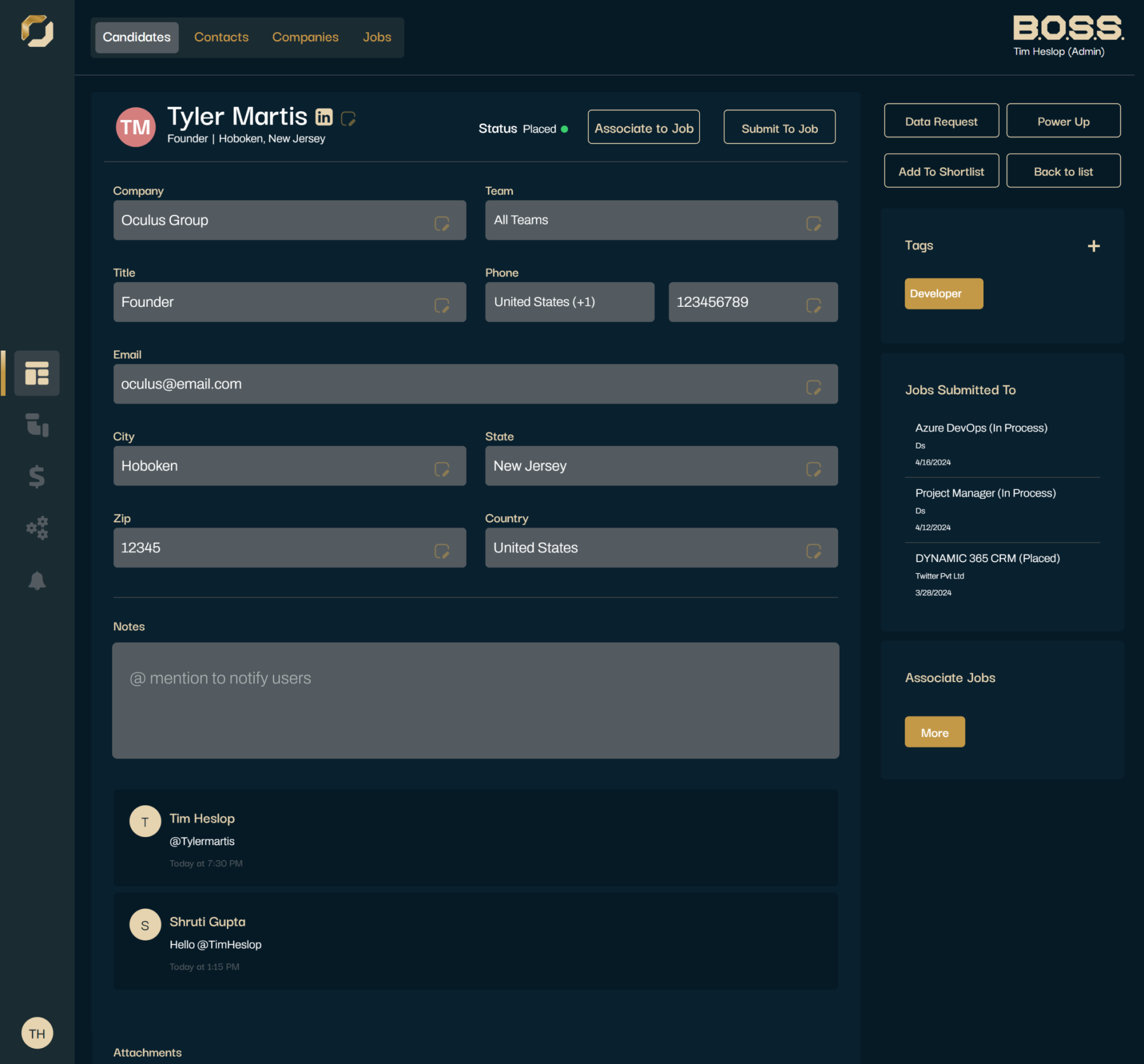Open the dashboard icon in sidebar
This screenshot has height=1064, width=1144.
click(37, 373)
